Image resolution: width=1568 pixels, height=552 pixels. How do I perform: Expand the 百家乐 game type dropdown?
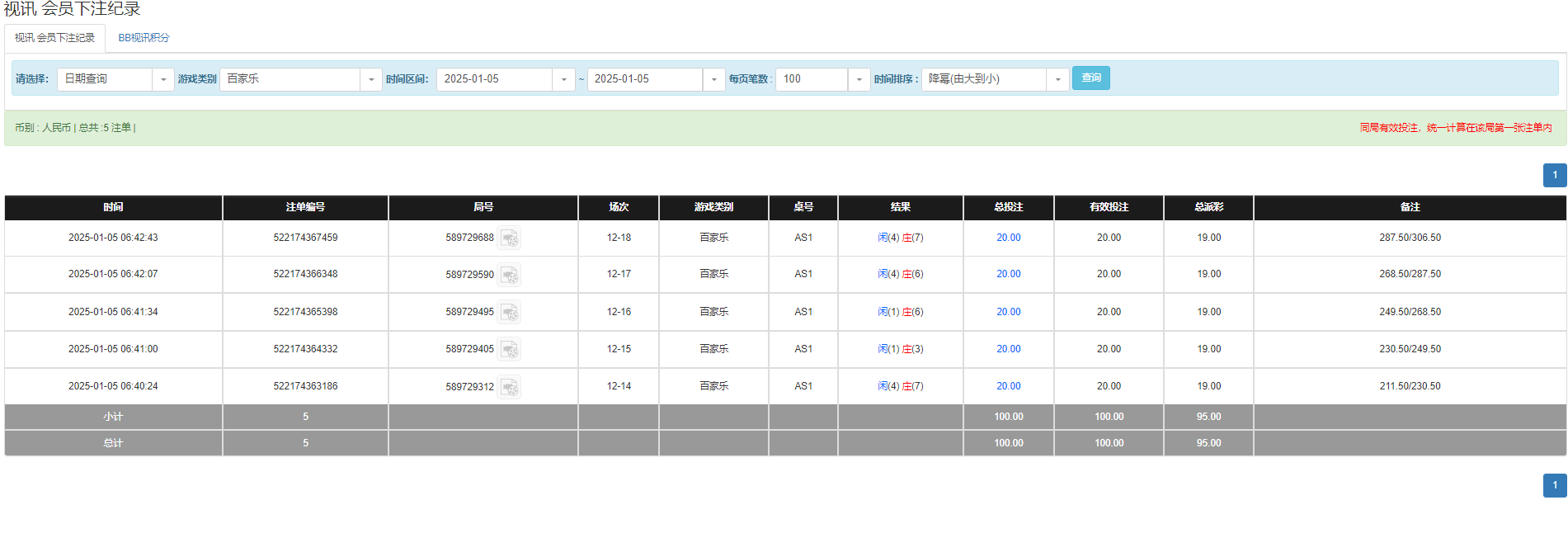click(370, 79)
